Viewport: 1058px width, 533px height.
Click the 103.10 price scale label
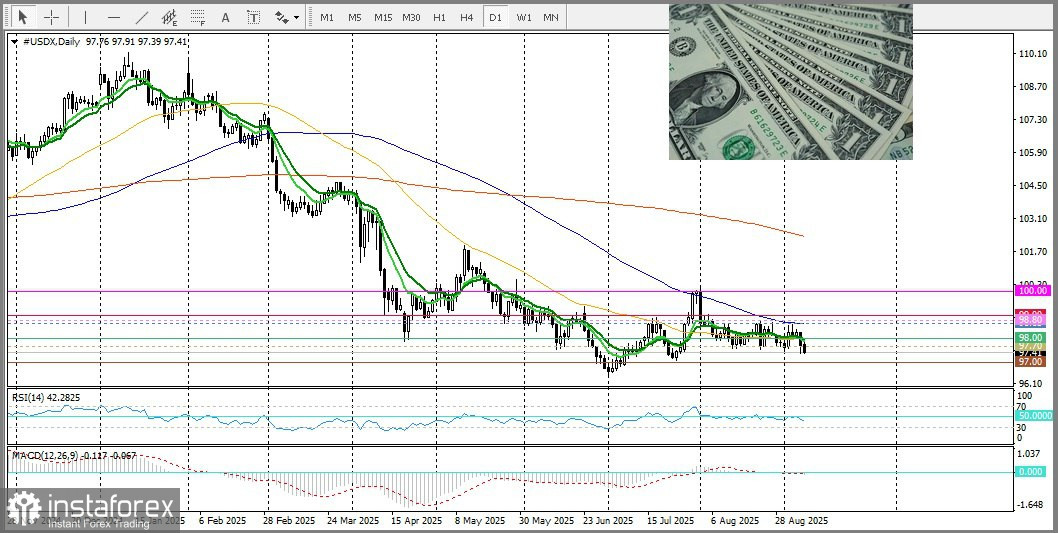pyautogui.click(x=1033, y=219)
